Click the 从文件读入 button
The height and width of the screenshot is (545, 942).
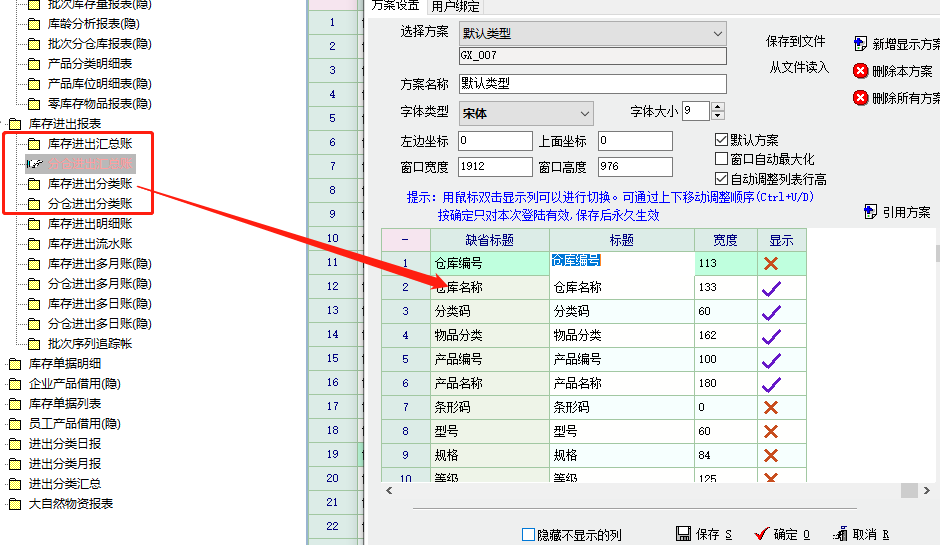coord(799,68)
